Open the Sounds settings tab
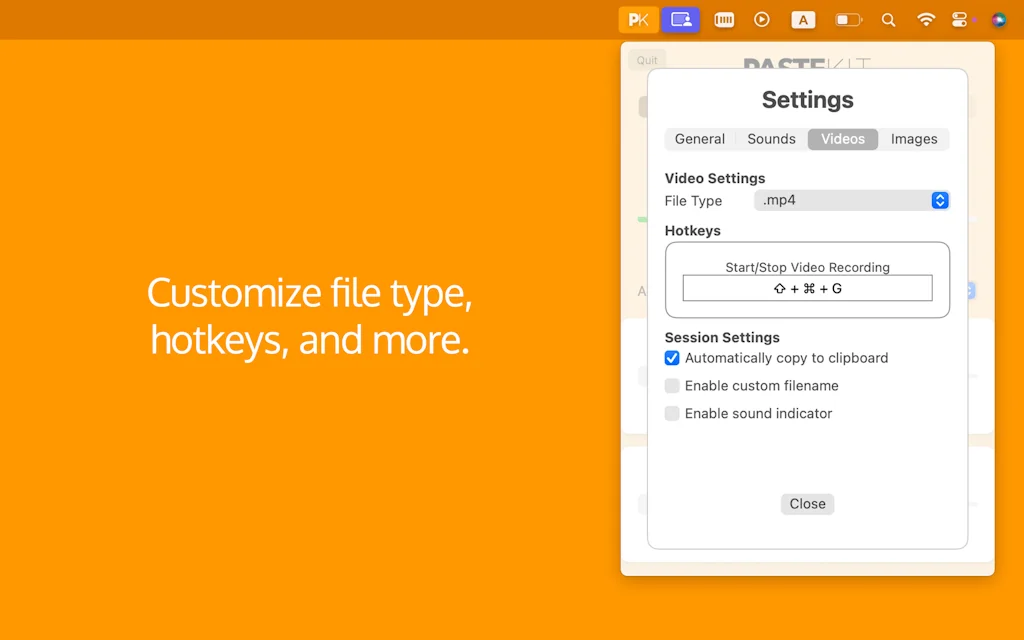The image size is (1024, 640). pyautogui.click(x=770, y=139)
